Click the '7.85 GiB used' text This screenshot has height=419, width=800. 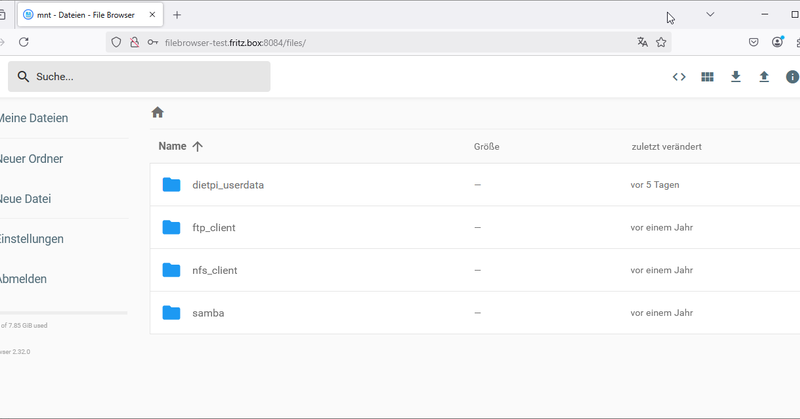(28, 326)
